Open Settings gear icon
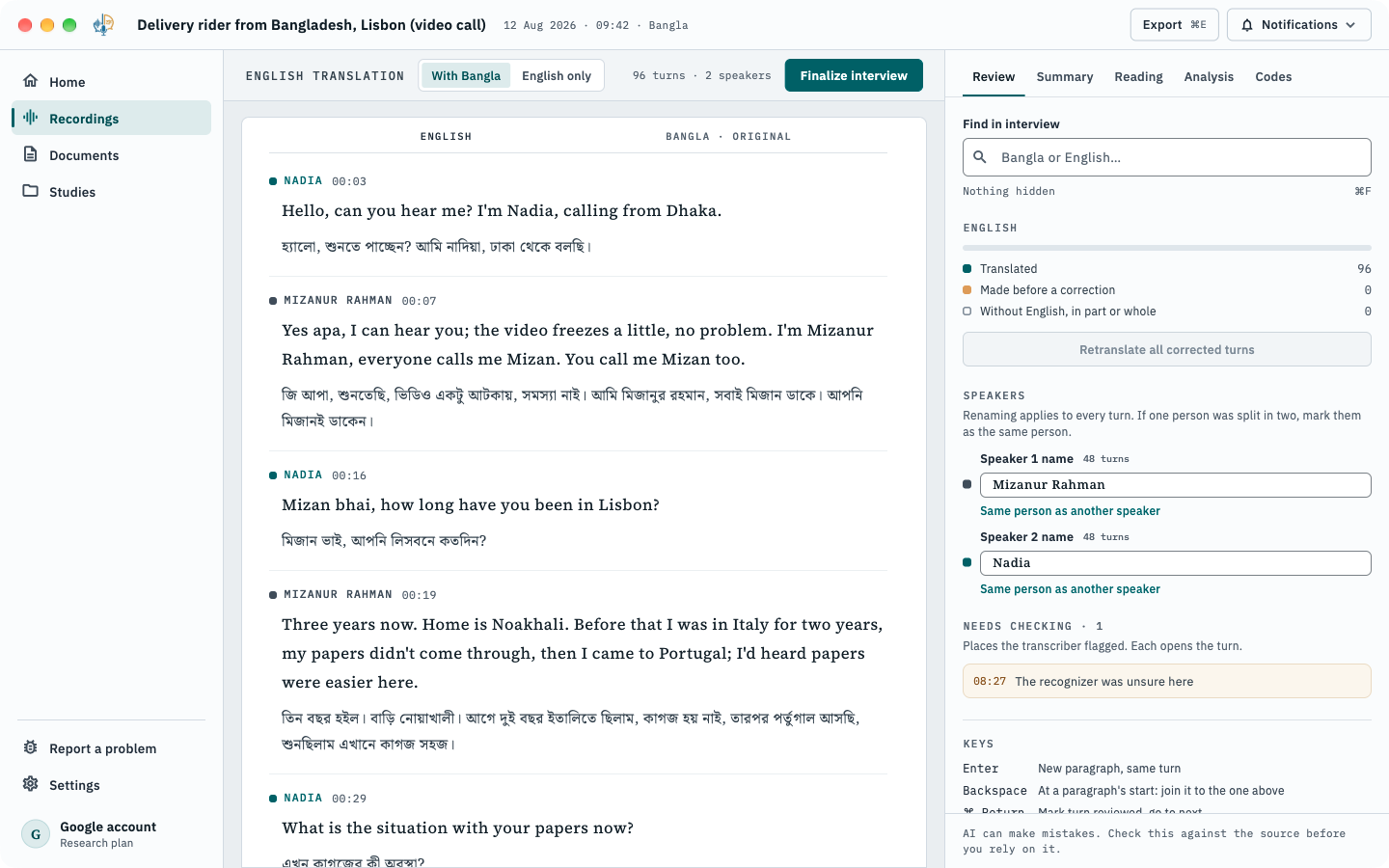This screenshot has height=868, width=1389. (x=31, y=784)
